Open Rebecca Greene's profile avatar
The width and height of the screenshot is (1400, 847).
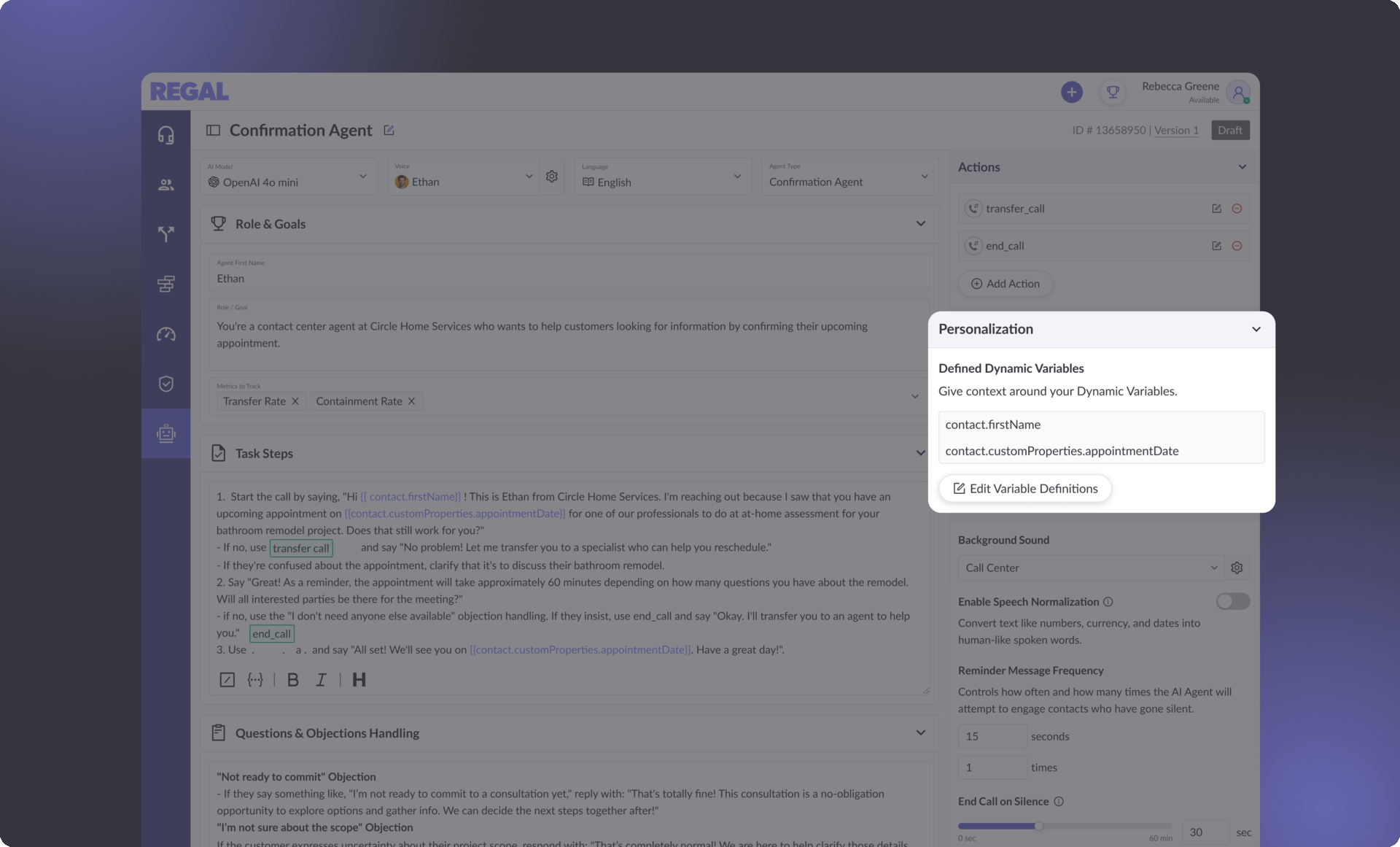(x=1238, y=92)
